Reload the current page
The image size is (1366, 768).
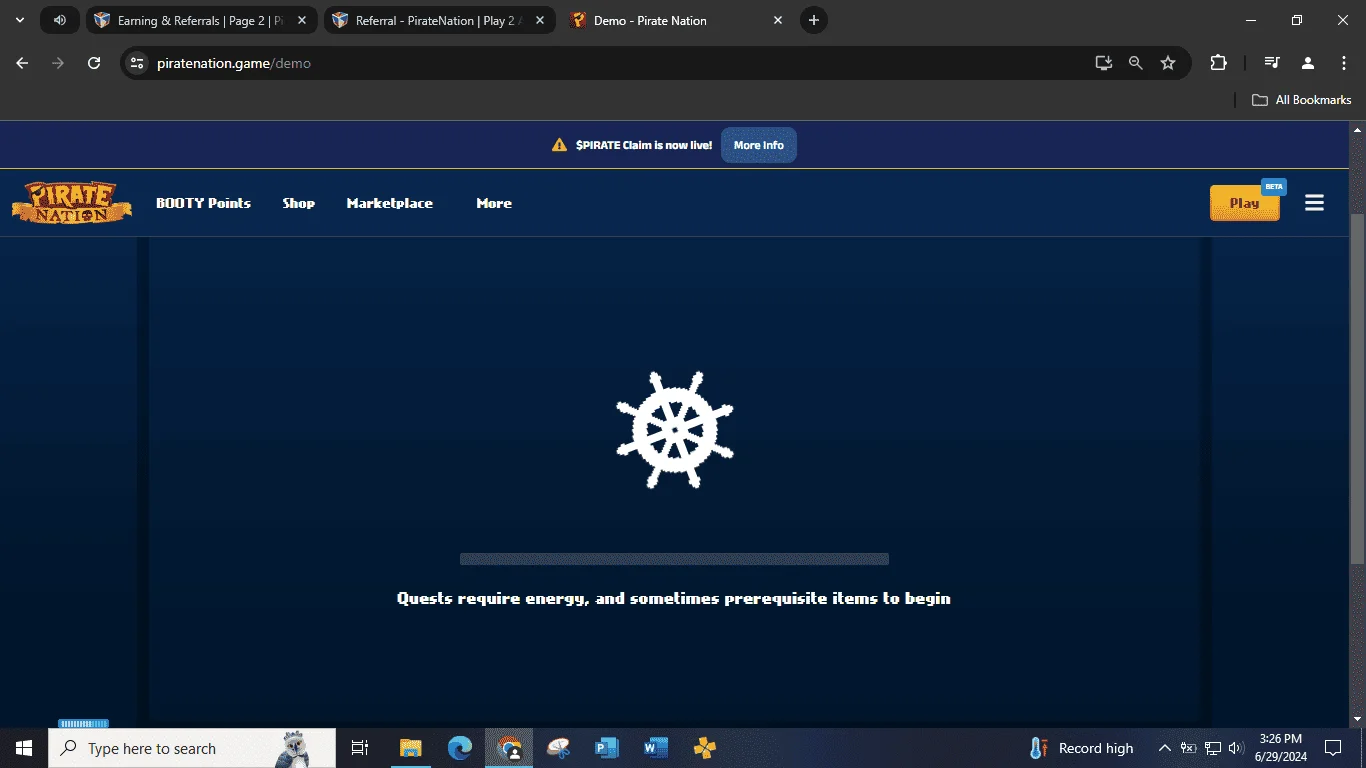point(94,63)
